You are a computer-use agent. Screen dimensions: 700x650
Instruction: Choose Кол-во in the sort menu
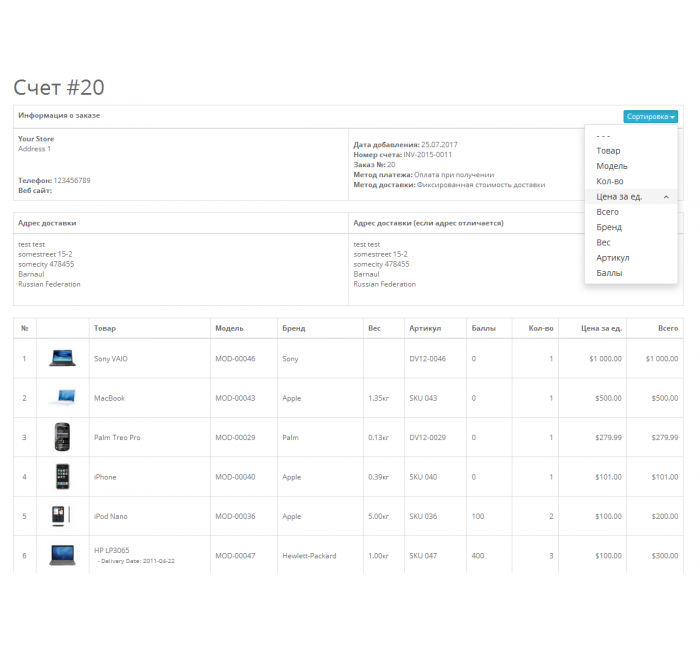click(631, 181)
